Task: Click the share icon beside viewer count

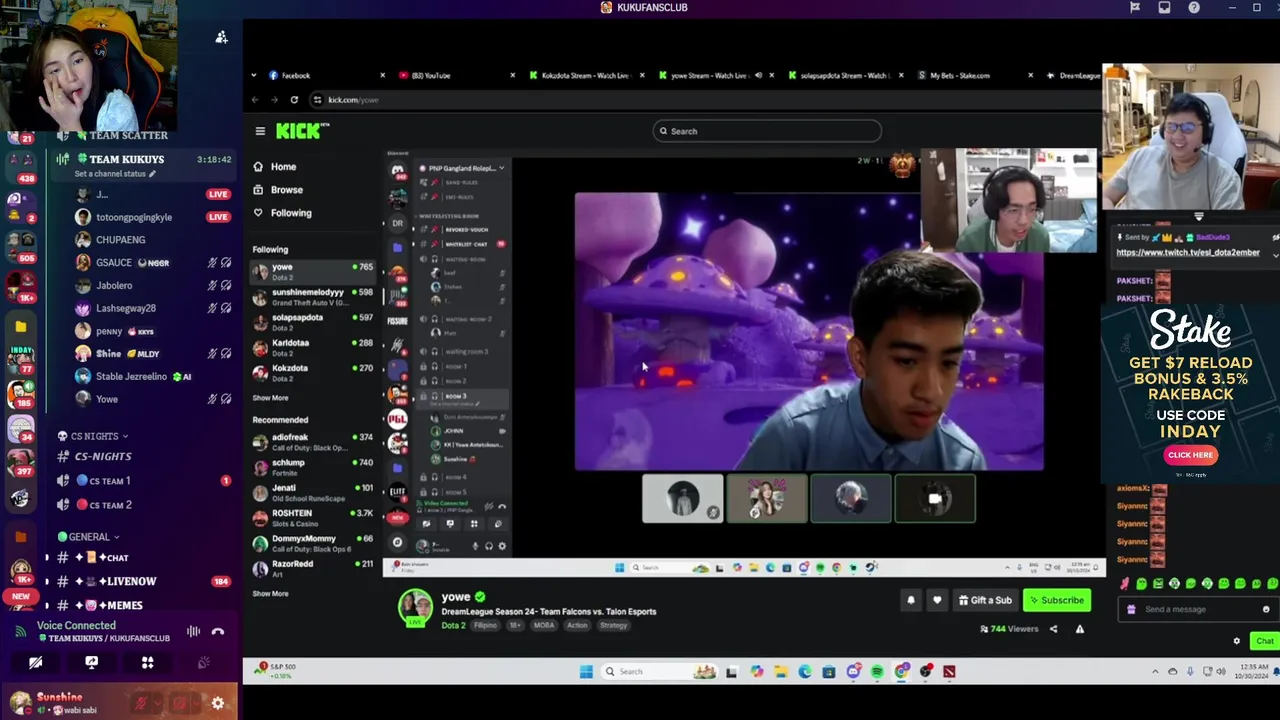Action: (1053, 629)
